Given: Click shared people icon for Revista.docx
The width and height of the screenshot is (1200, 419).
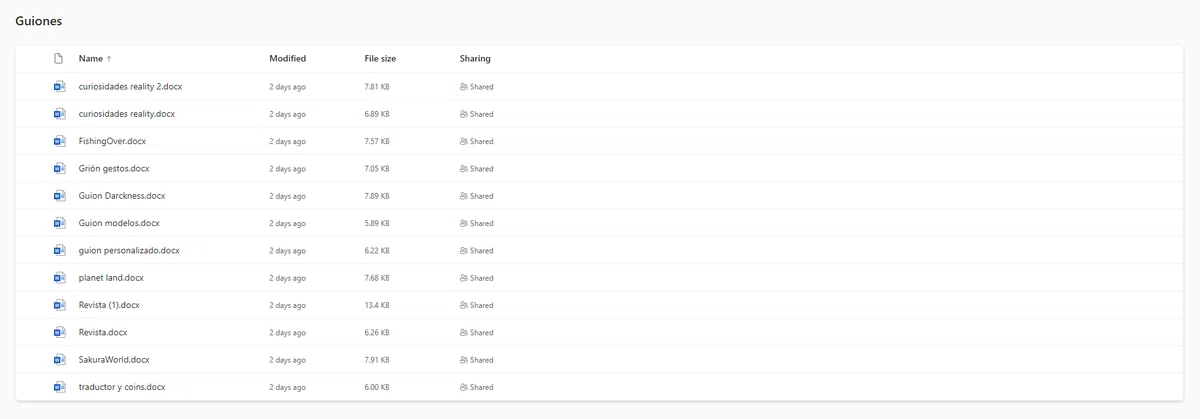Looking at the screenshot, I should 464,333.
